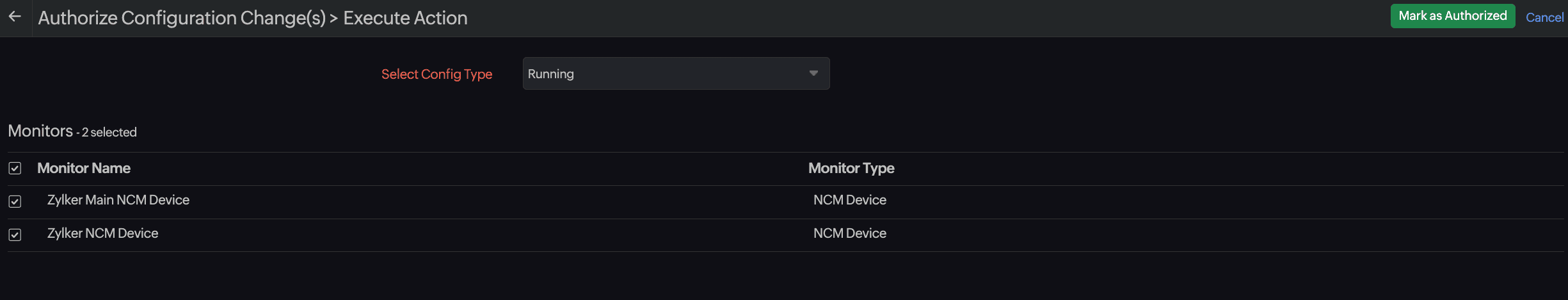1568x300 pixels.
Task: Click the Monitor Type column header
Action: tap(851, 168)
